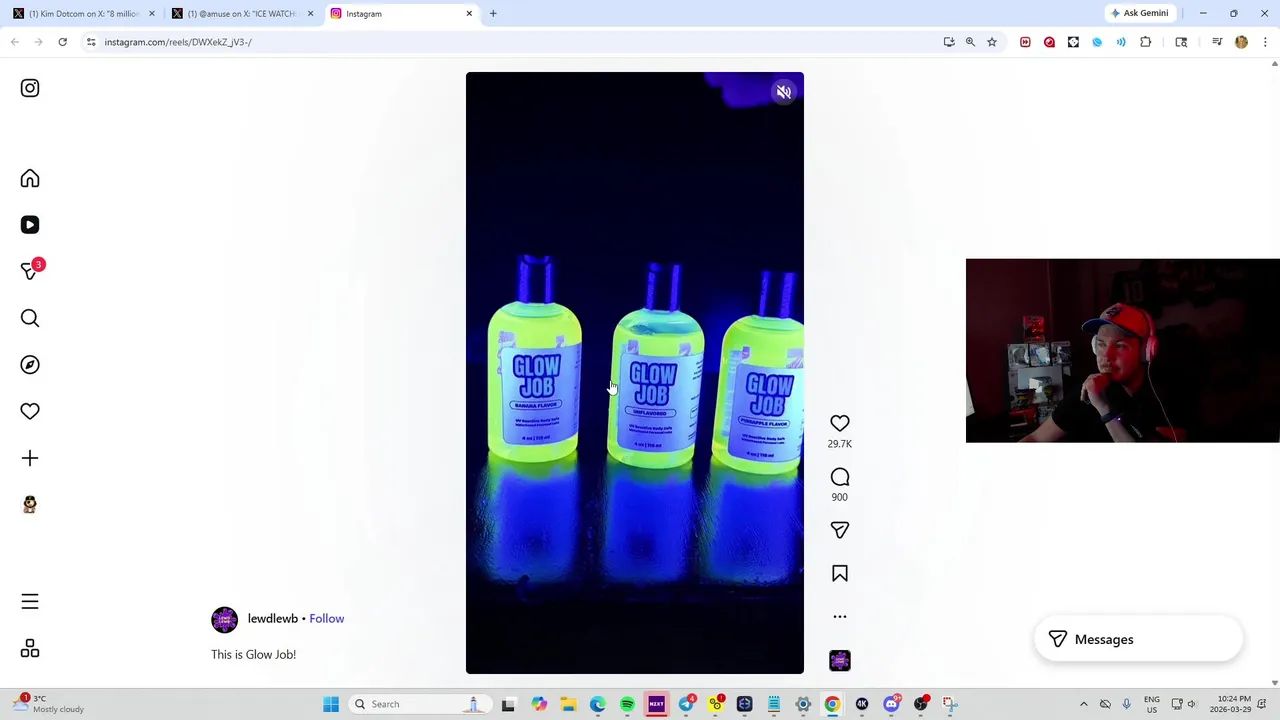1280x720 pixels.
Task: Open Ask Gemini in Chrome
Action: (x=1139, y=13)
